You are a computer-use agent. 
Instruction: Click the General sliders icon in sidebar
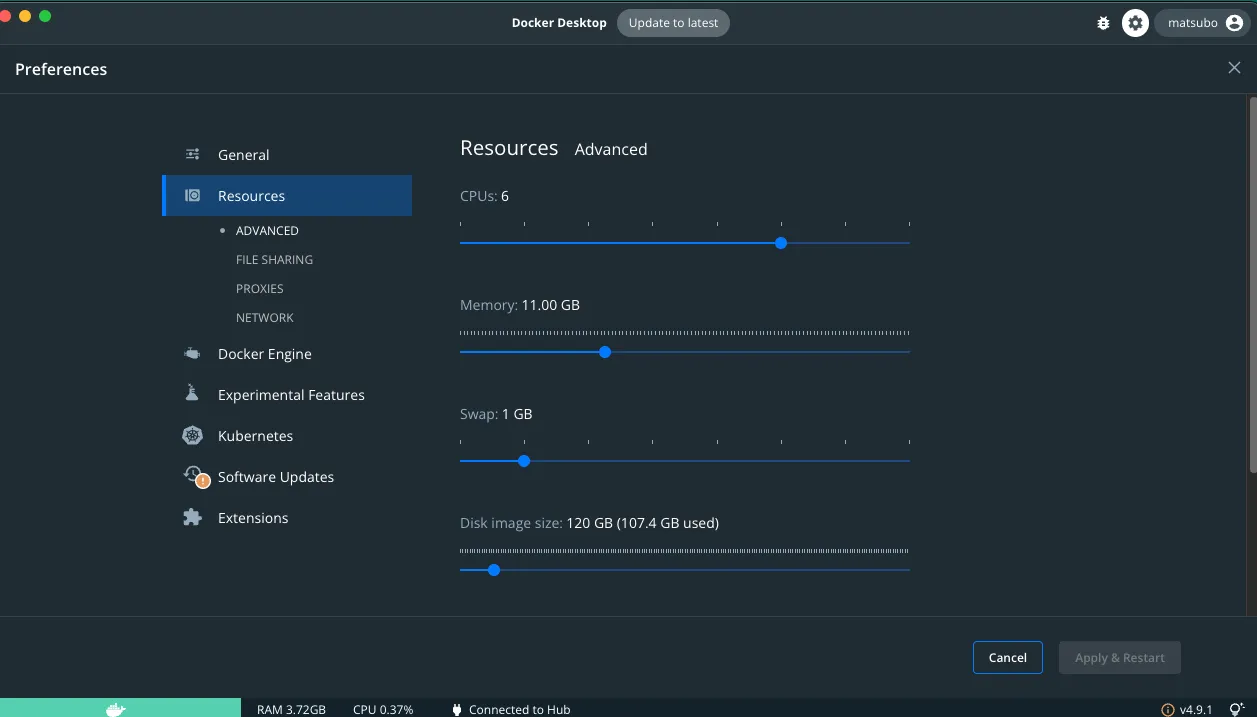193,155
